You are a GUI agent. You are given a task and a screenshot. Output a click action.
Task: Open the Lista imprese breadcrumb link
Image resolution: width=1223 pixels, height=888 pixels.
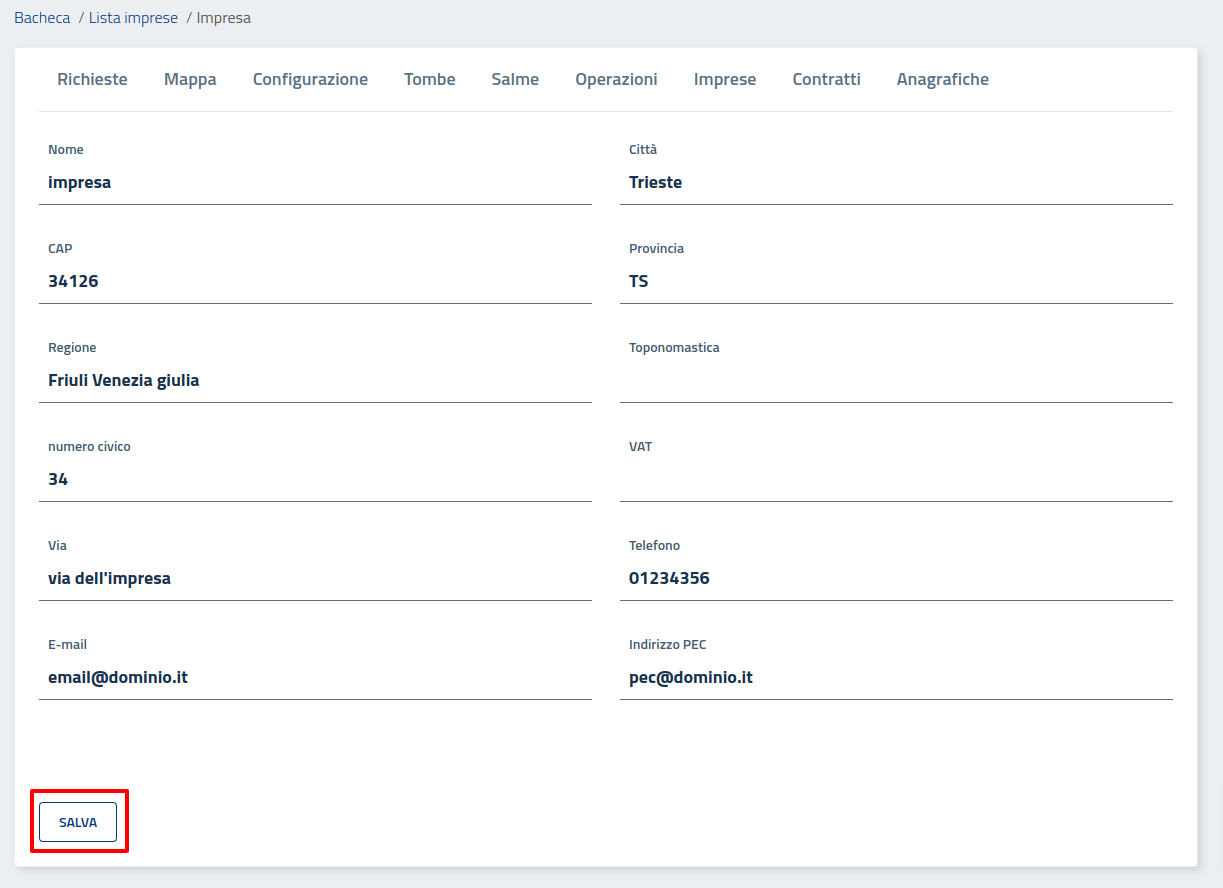[x=133, y=18]
